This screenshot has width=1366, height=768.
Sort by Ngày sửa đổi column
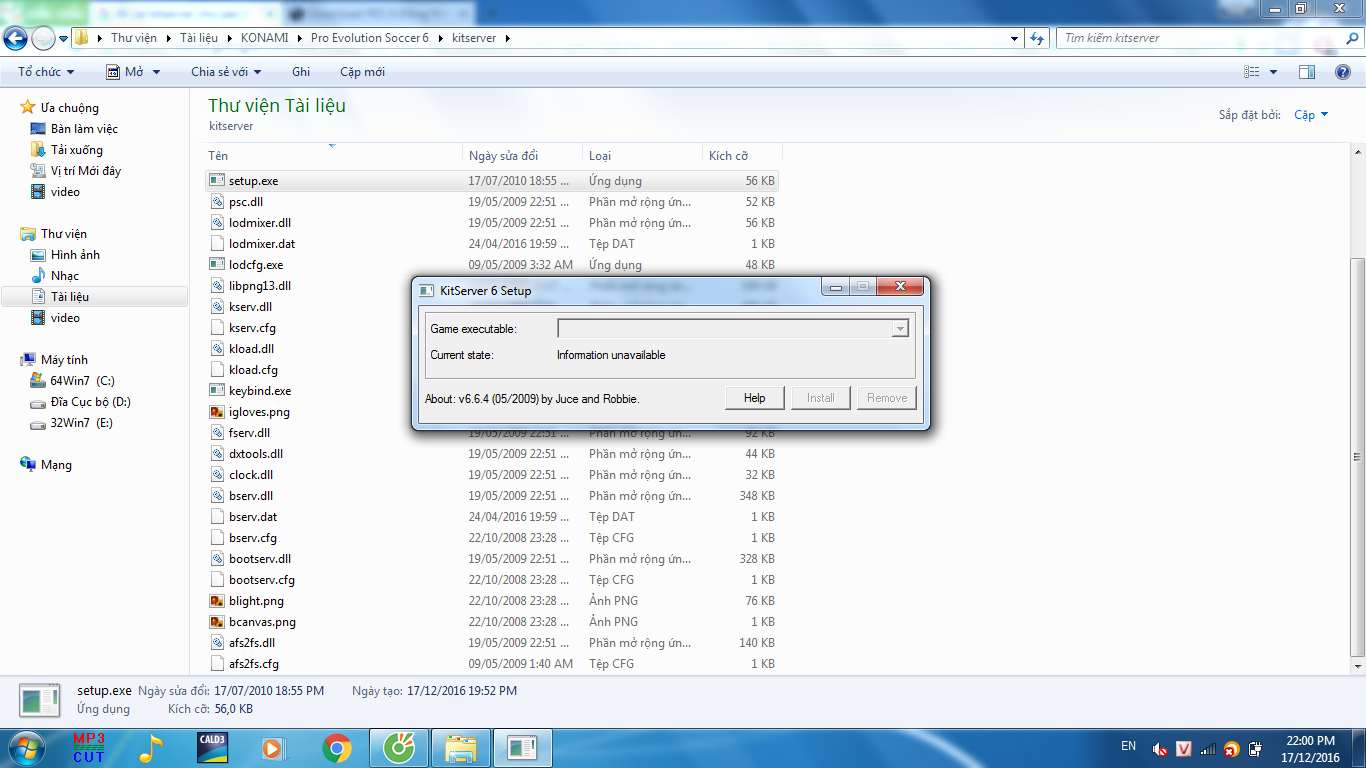coord(523,156)
